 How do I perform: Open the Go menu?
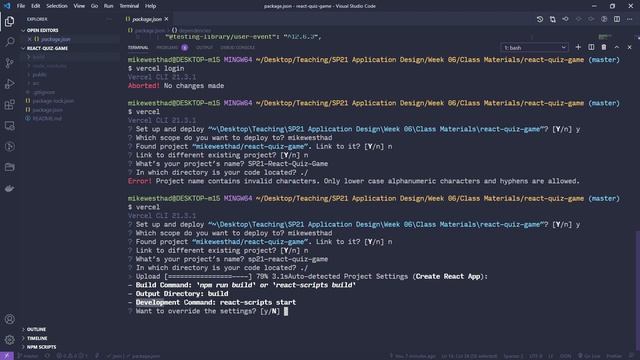94,6
